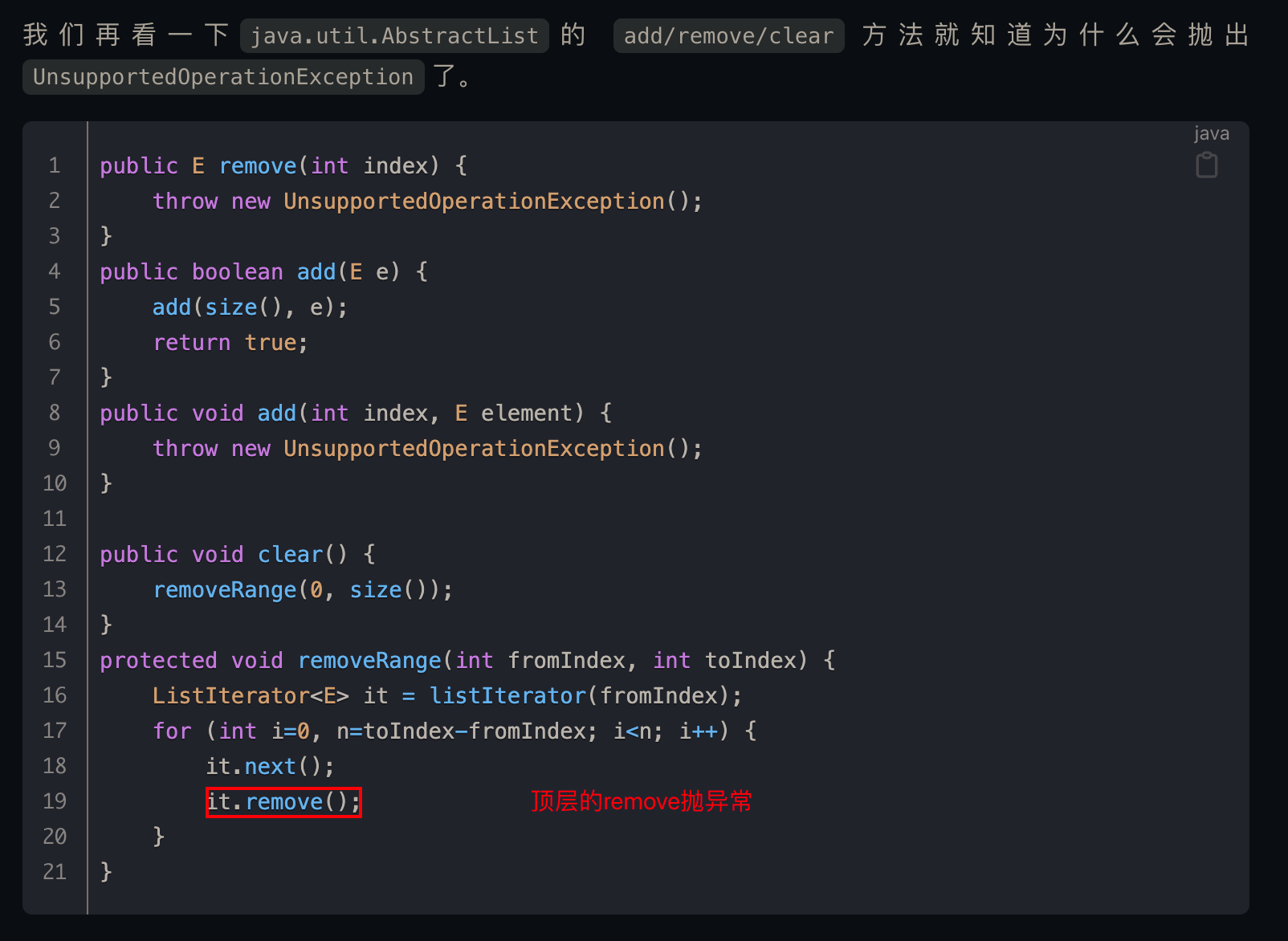Image resolution: width=1288 pixels, height=941 pixels.
Task: Click the throw statement on line 9
Action: click(x=428, y=448)
